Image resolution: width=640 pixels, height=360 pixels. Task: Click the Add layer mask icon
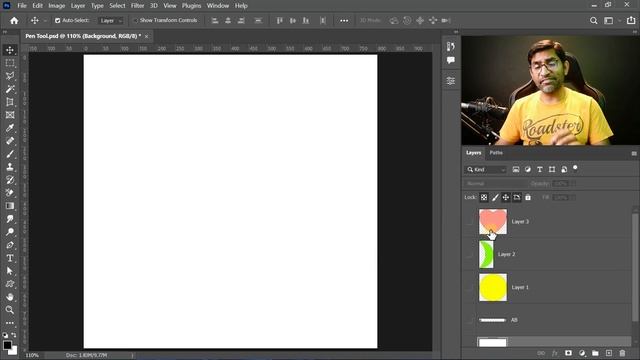pos(568,353)
